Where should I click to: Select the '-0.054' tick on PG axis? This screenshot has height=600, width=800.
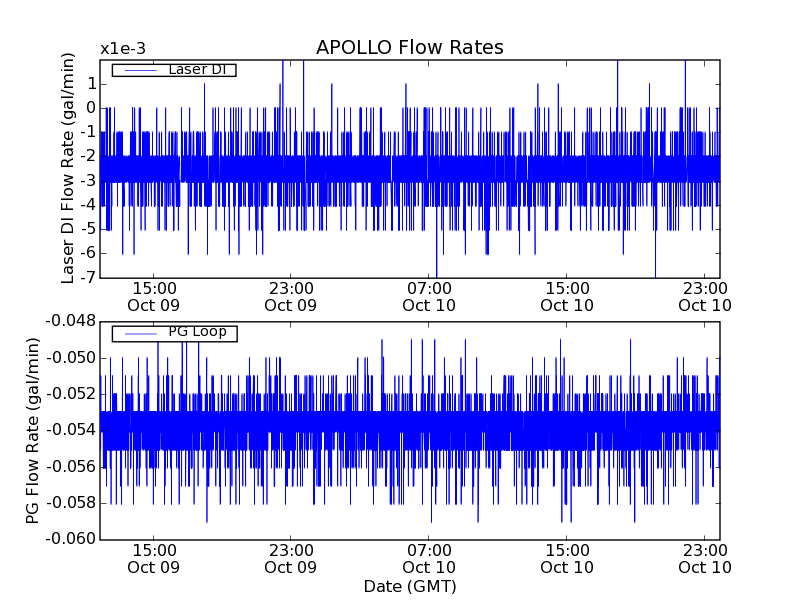tap(70, 430)
